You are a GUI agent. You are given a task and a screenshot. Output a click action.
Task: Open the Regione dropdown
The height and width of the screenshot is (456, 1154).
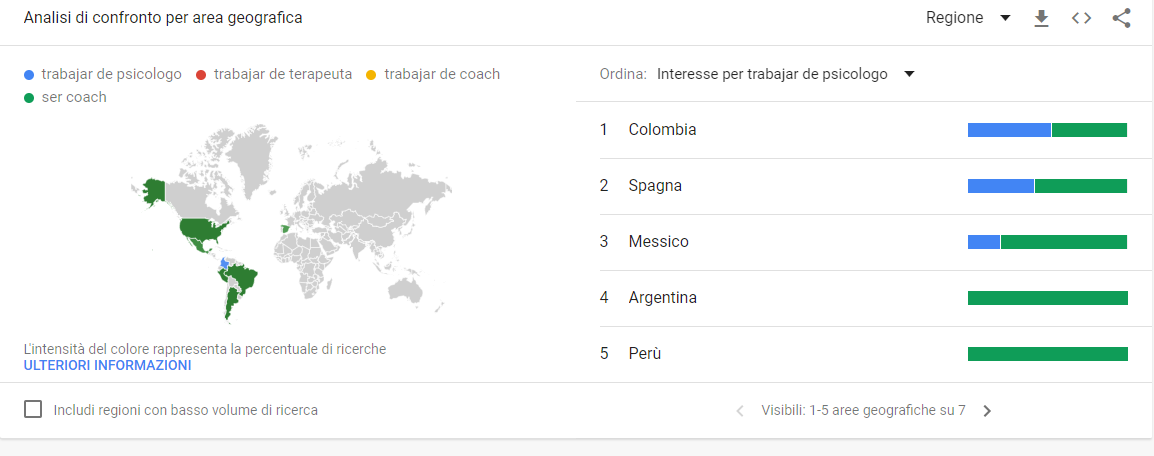click(x=968, y=18)
